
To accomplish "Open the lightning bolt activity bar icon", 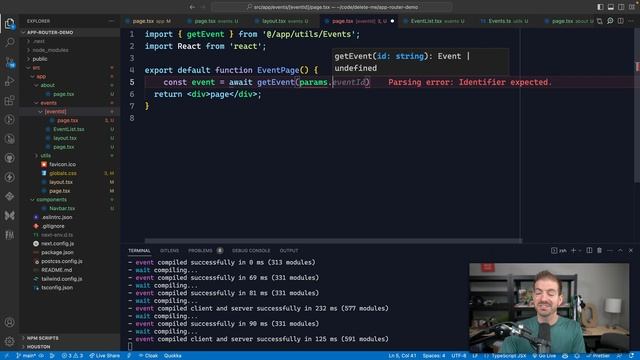I will pyautogui.click(x=9, y=177).
